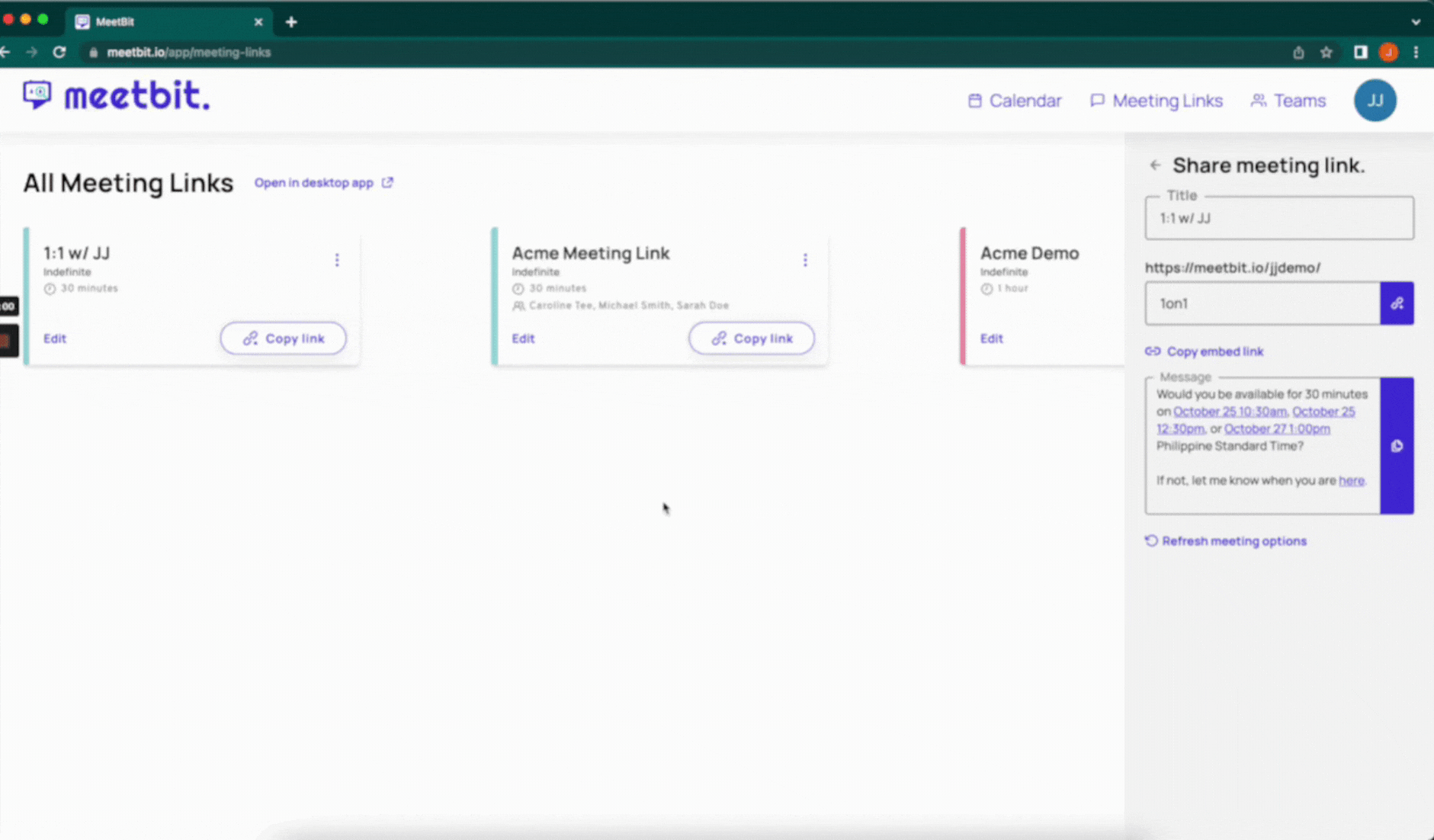1434x840 pixels.
Task: Click Open in desktop app link
Action: point(323,182)
